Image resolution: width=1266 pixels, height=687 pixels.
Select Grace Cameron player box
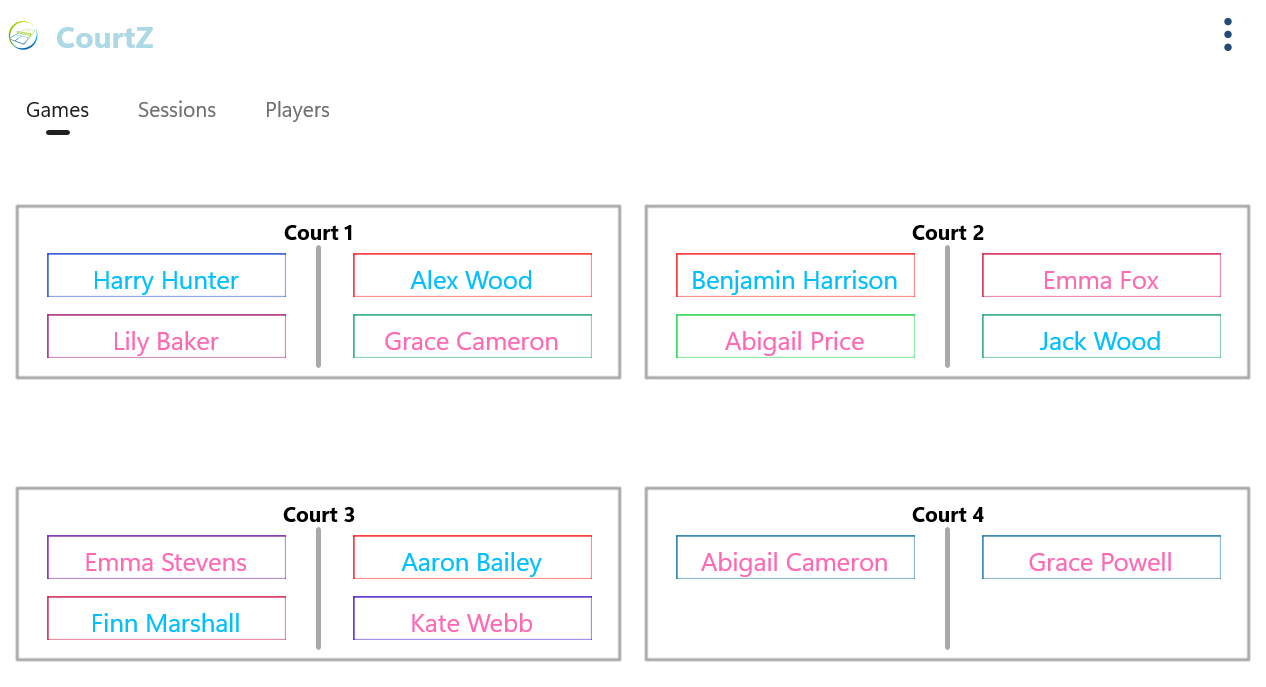(x=472, y=337)
